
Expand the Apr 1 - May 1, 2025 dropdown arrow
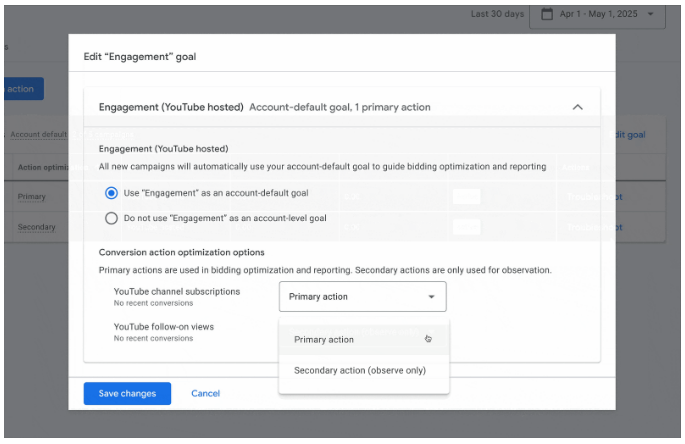tap(650, 14)
